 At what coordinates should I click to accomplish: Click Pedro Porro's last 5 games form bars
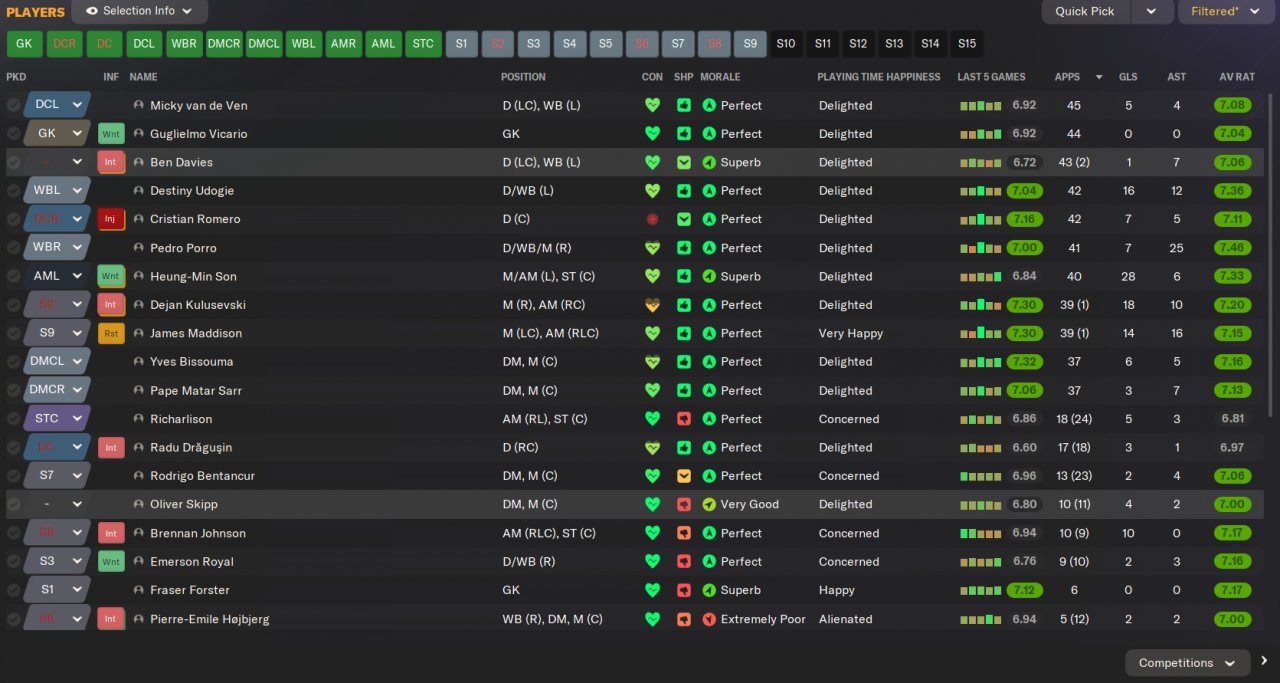tap(980, 248)
